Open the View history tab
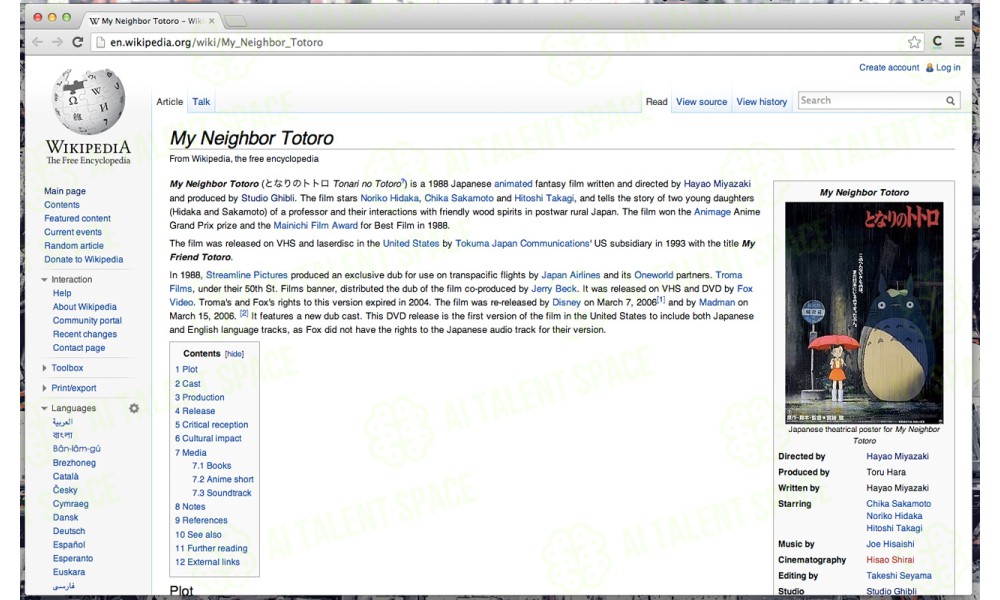The width and height of the screenshot is (1000, 600). point(761,101)
